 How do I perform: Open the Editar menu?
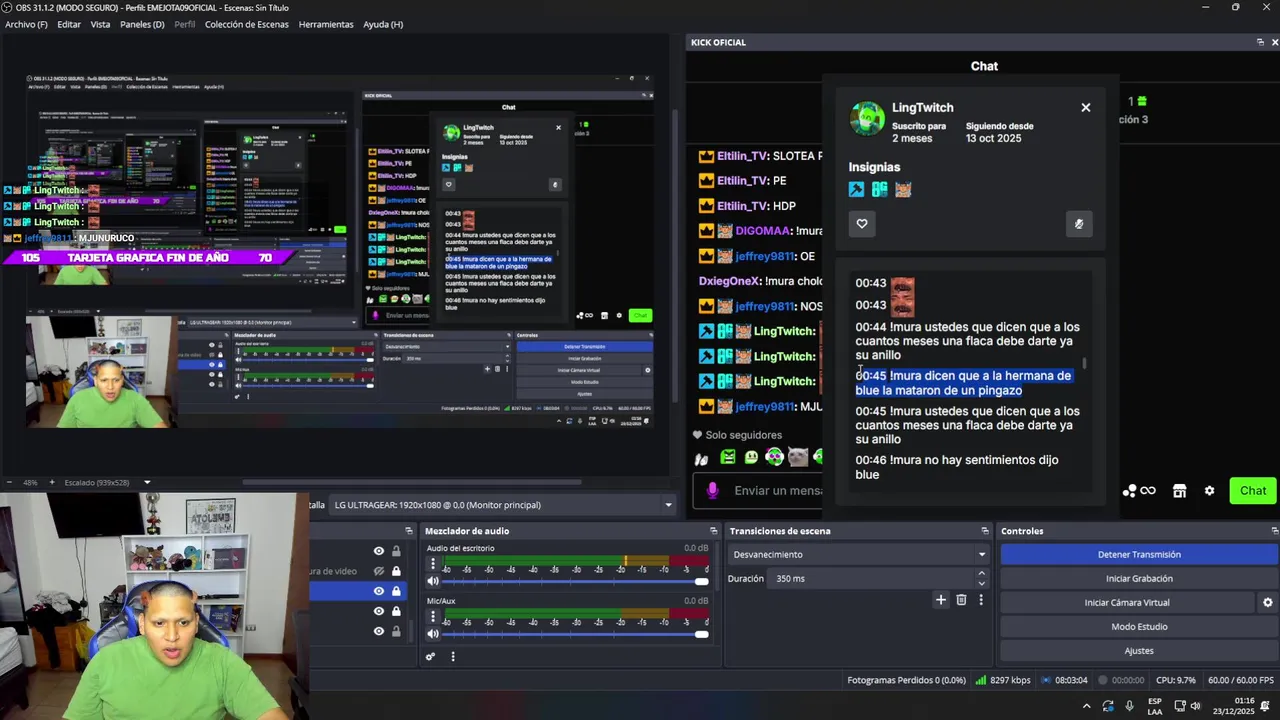69,24
